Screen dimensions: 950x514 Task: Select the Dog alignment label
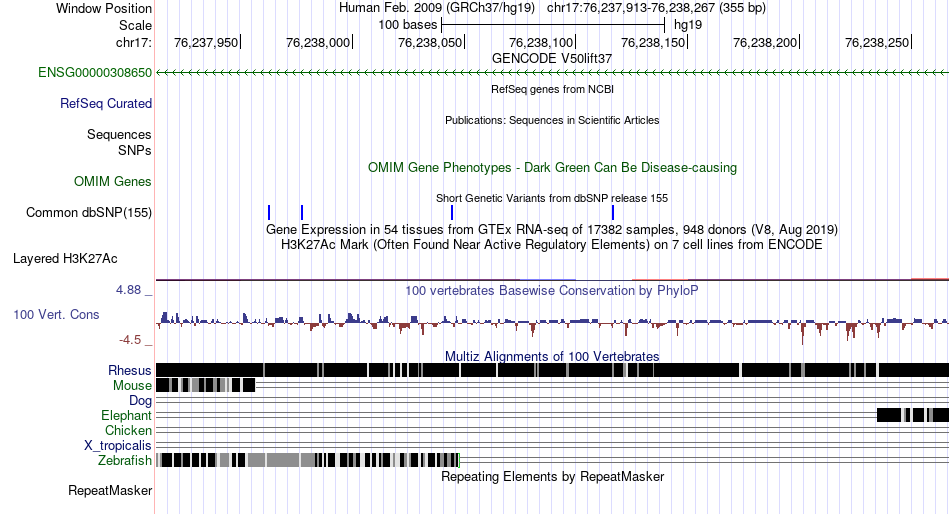[x=140, y=401]
